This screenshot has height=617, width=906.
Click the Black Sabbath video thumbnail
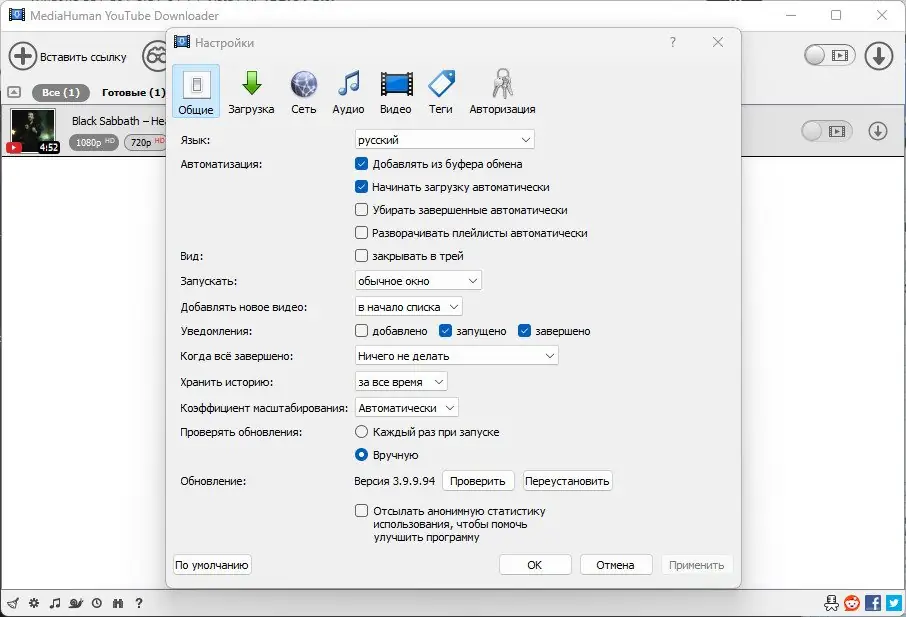point(32,131)
